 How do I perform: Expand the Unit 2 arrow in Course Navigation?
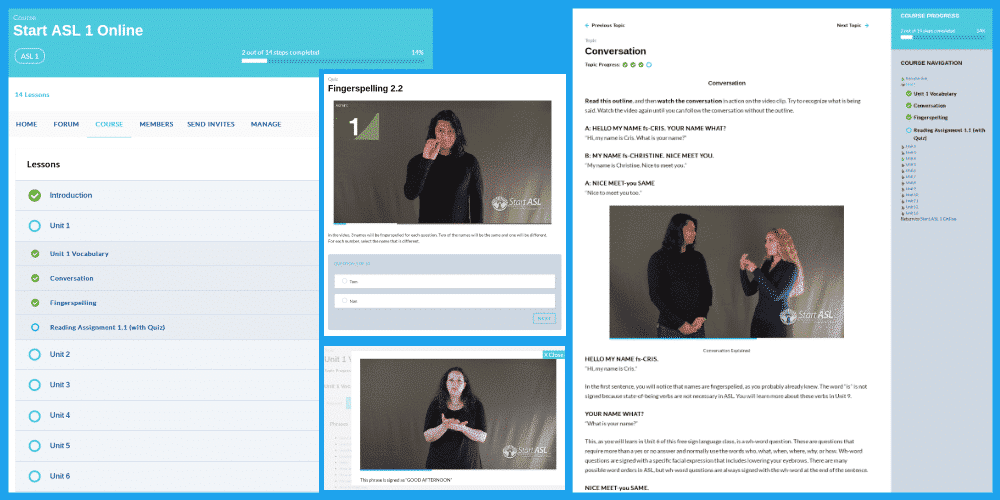902,147
